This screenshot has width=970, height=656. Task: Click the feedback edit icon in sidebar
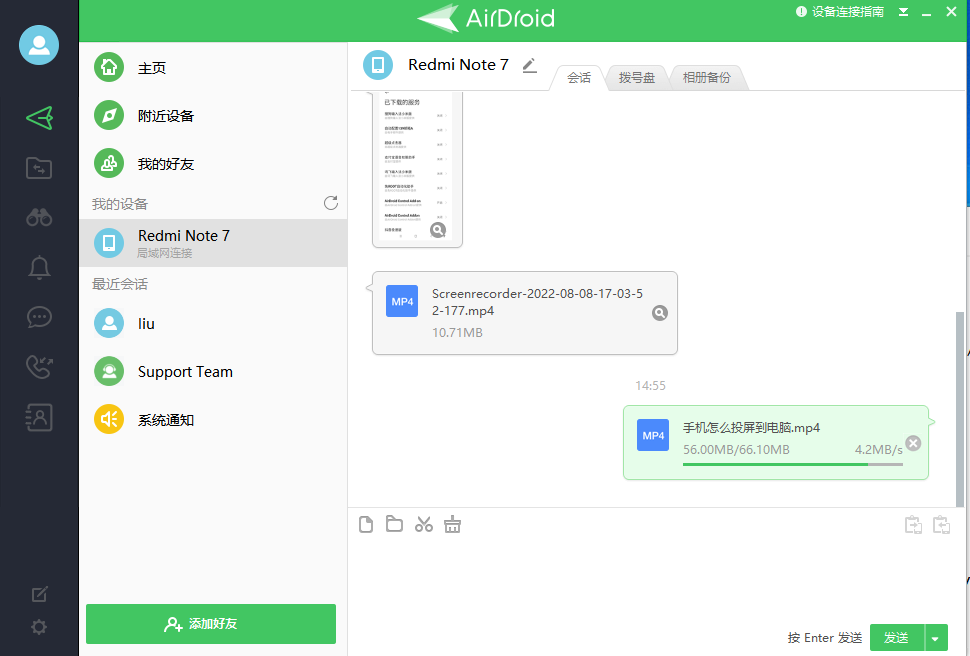[x=39, y=594]
